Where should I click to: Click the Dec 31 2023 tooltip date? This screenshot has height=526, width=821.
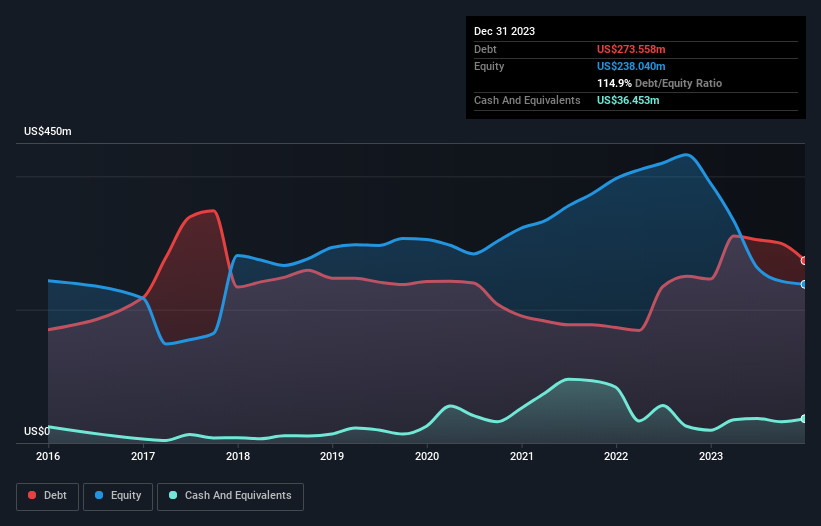[x=504, y=31]
